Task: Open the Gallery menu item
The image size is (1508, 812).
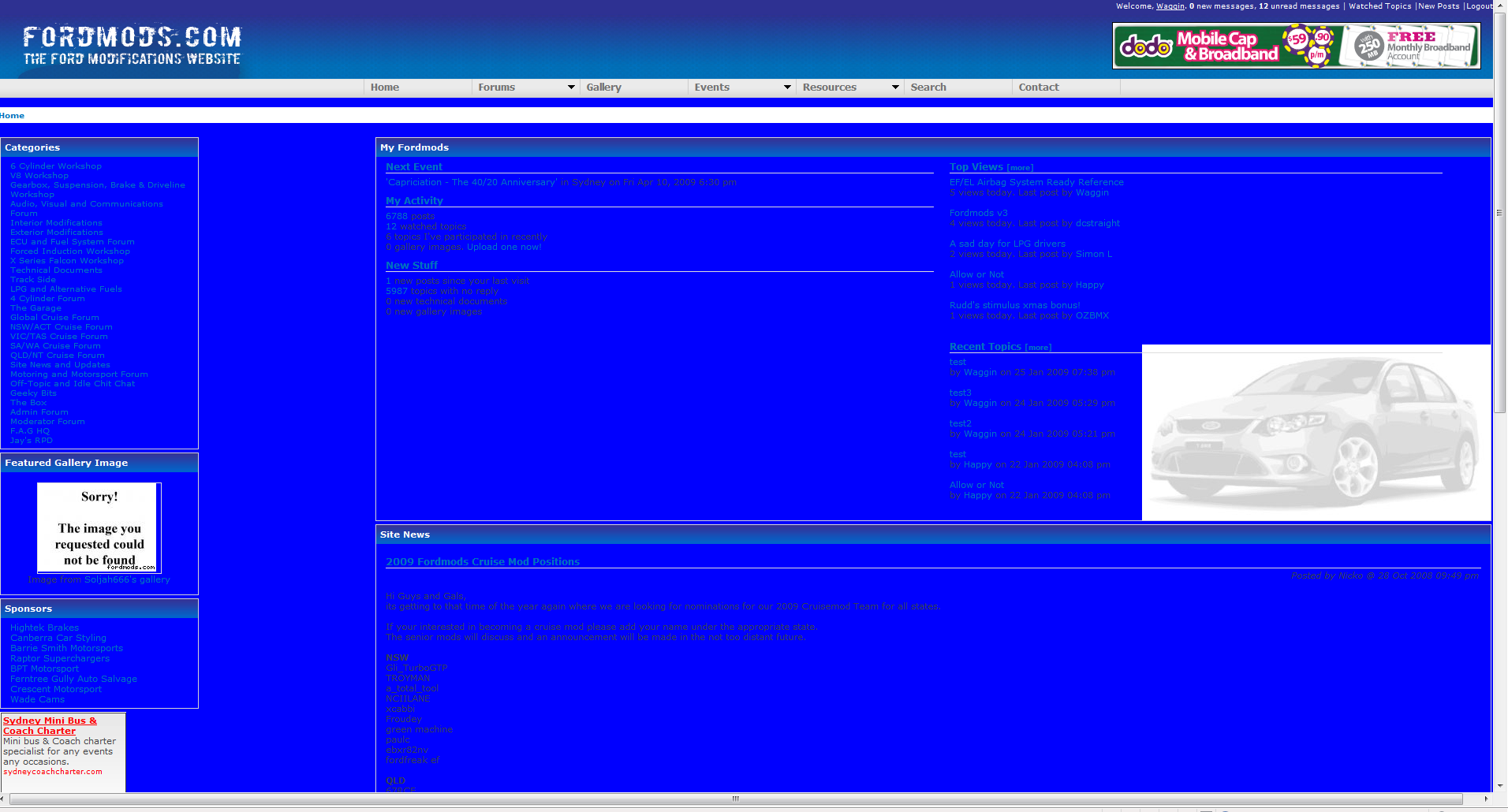Action: point(603,88)
